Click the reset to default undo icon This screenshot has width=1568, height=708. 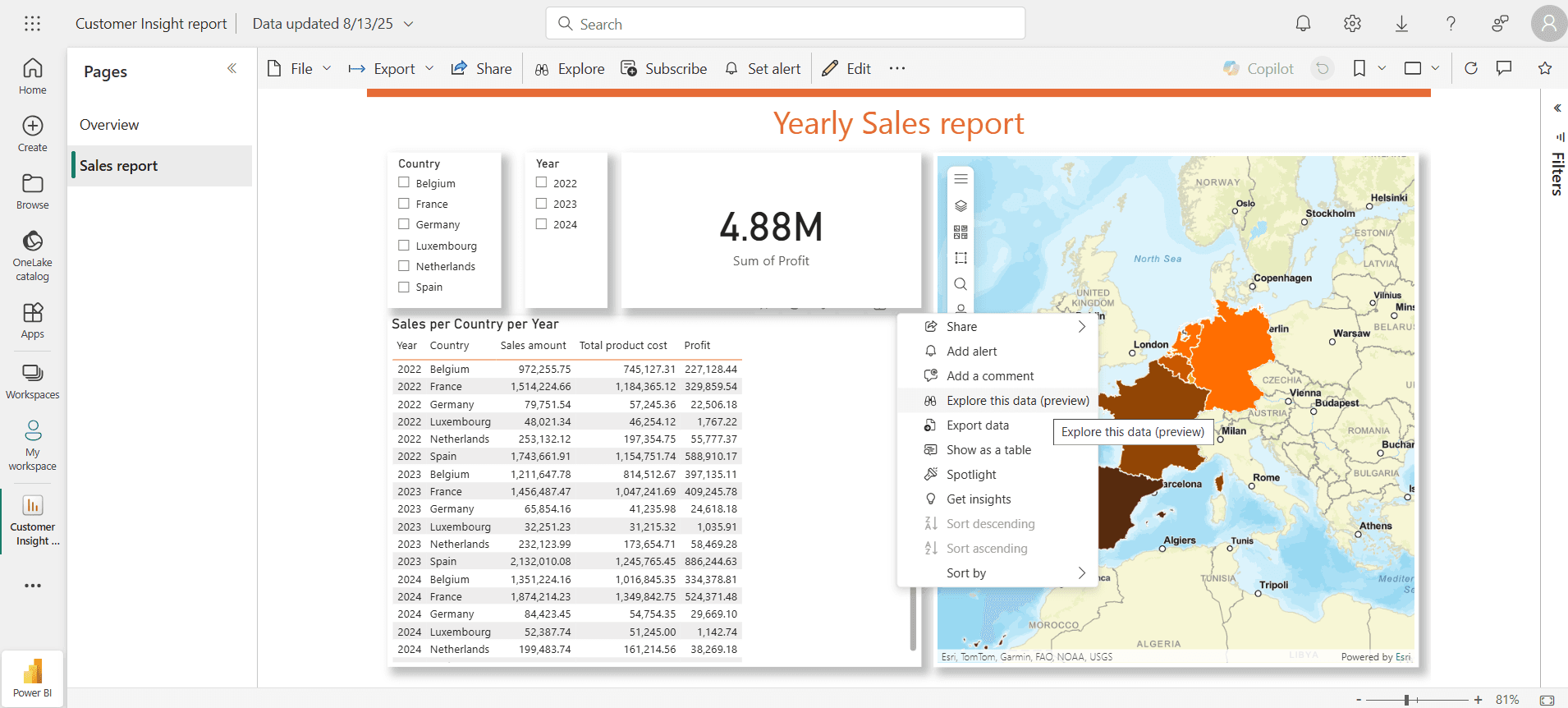click(1322, 69)
